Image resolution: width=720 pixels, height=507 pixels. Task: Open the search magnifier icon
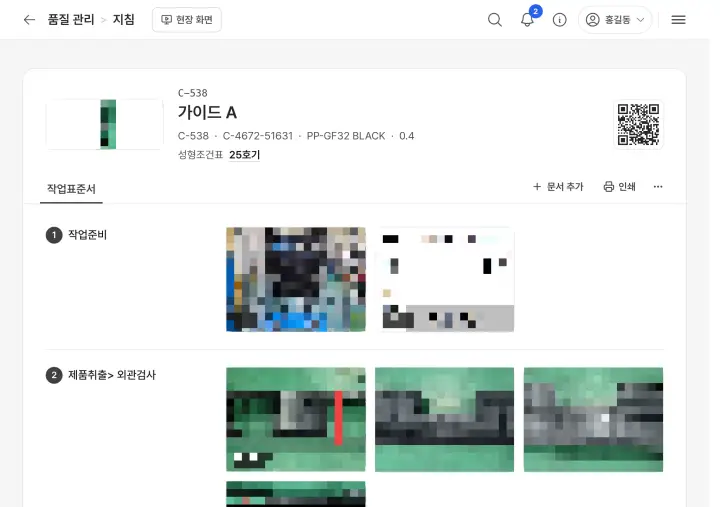point(495,20)
